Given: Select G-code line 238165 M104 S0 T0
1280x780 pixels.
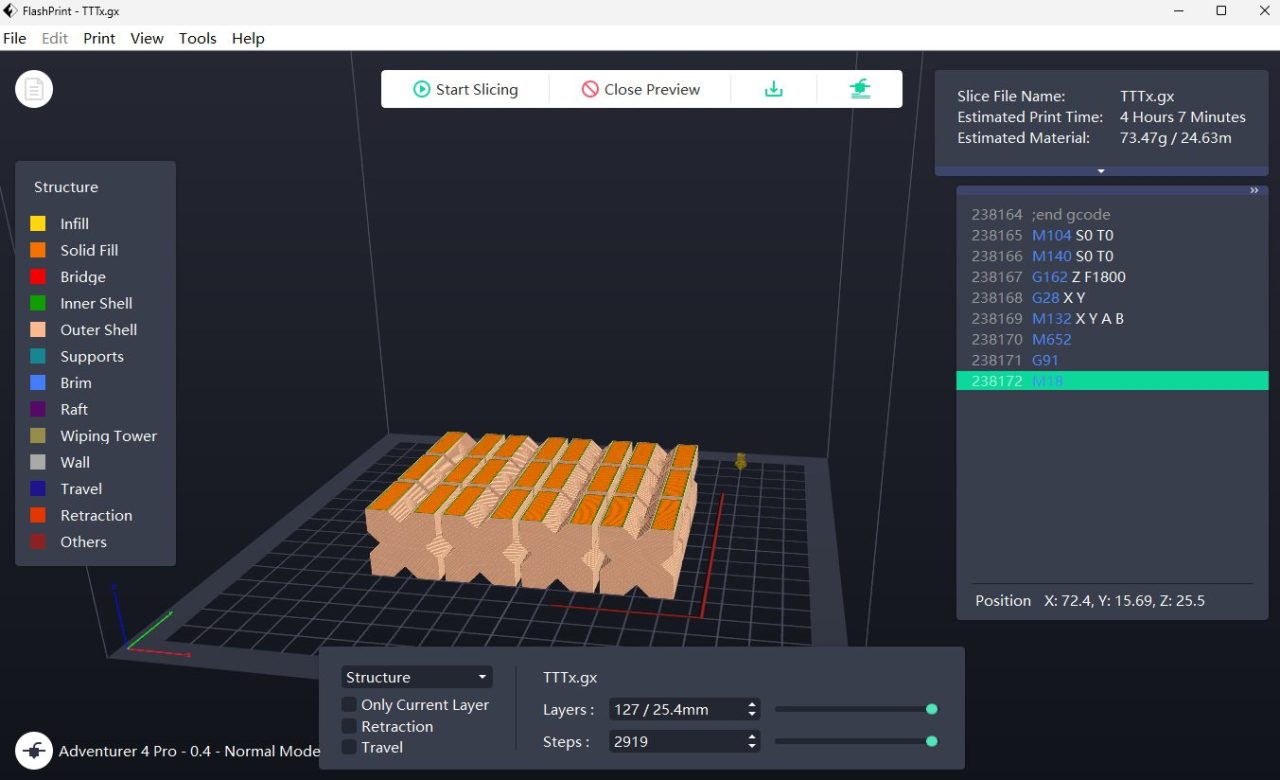Looking at the screenshot, I should [x=1112, y=236].
